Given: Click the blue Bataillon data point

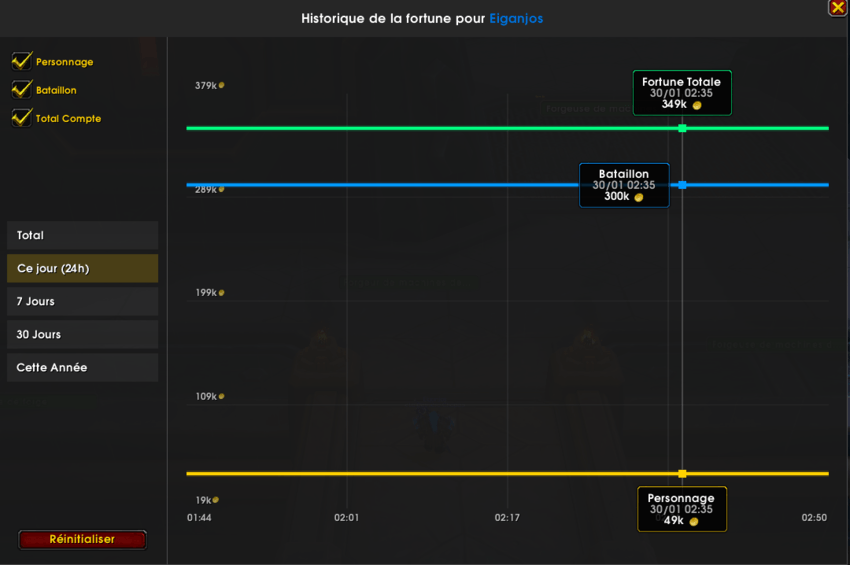Looking at the screenshot, I should 682,185.
